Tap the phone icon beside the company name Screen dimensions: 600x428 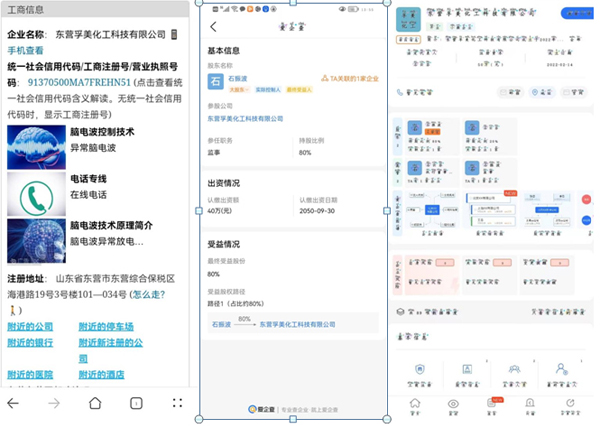point(174,34)
